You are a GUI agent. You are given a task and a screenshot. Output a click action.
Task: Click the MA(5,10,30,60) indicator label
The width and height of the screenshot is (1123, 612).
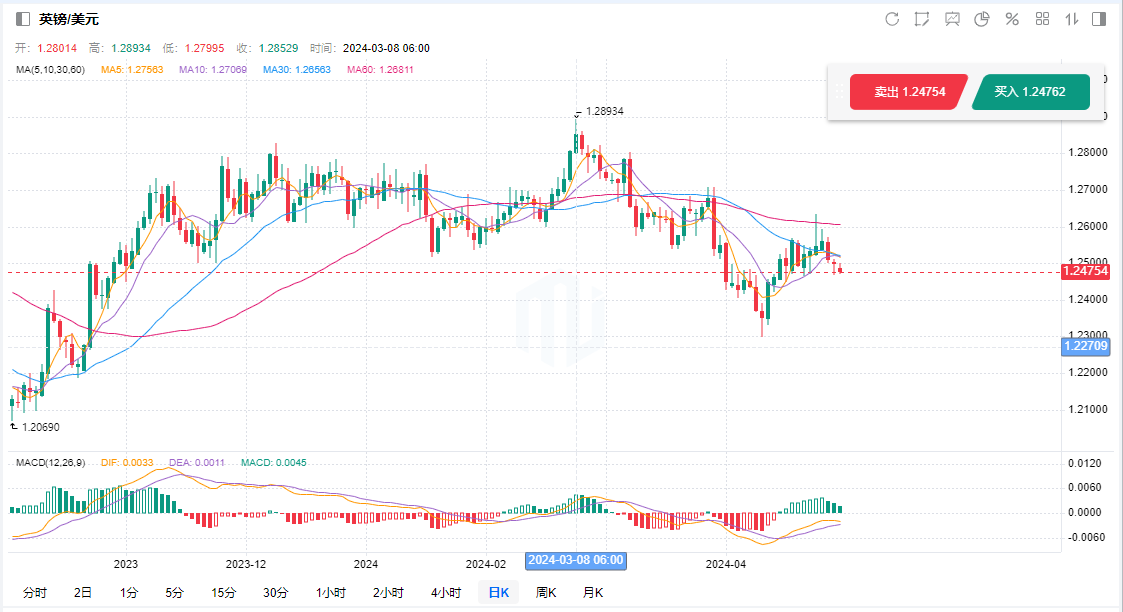tap(51, 70)
